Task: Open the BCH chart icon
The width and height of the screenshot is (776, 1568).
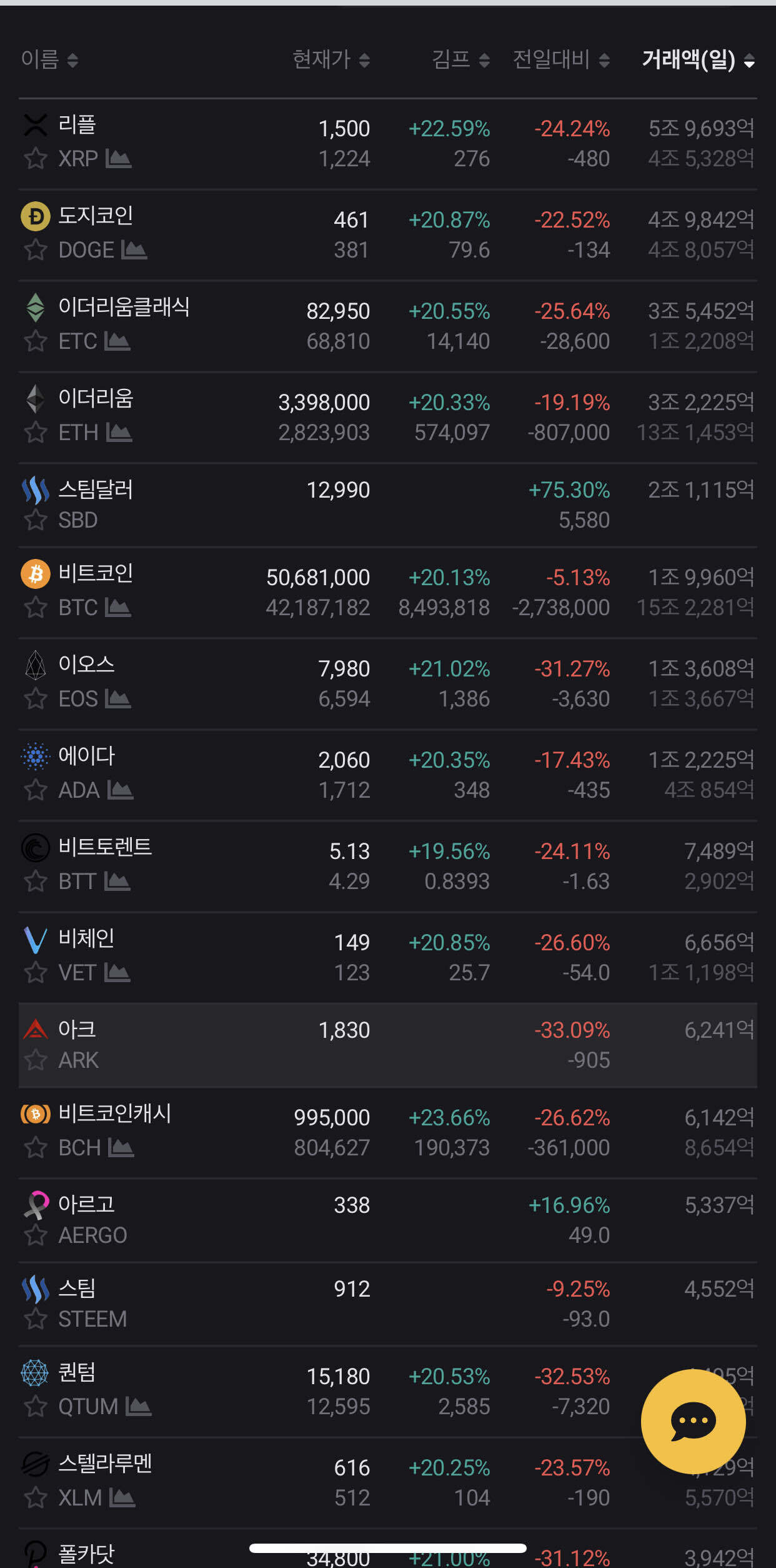Action: coord(121,1148)
